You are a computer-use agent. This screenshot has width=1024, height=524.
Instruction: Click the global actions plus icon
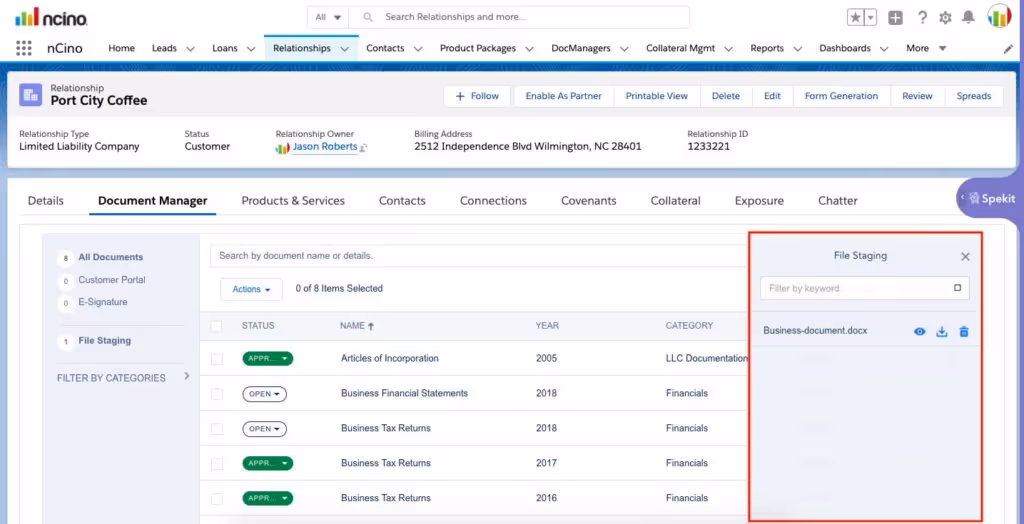coord(895,18)
